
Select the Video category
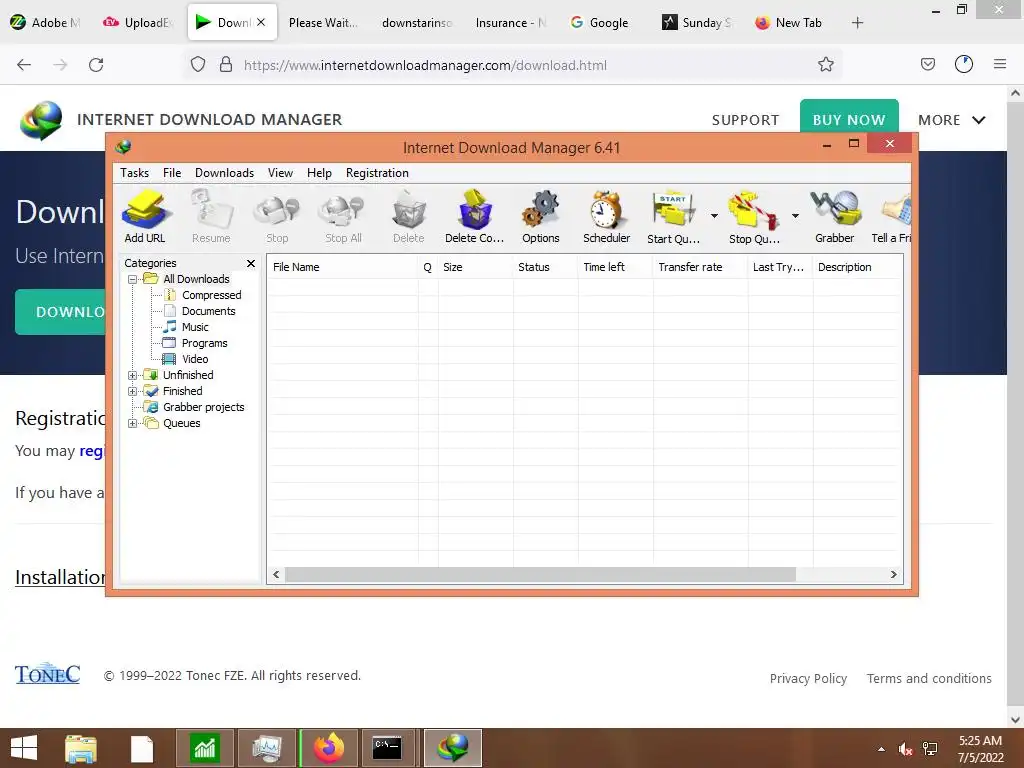pyautogui.click(x=186, y=359)
